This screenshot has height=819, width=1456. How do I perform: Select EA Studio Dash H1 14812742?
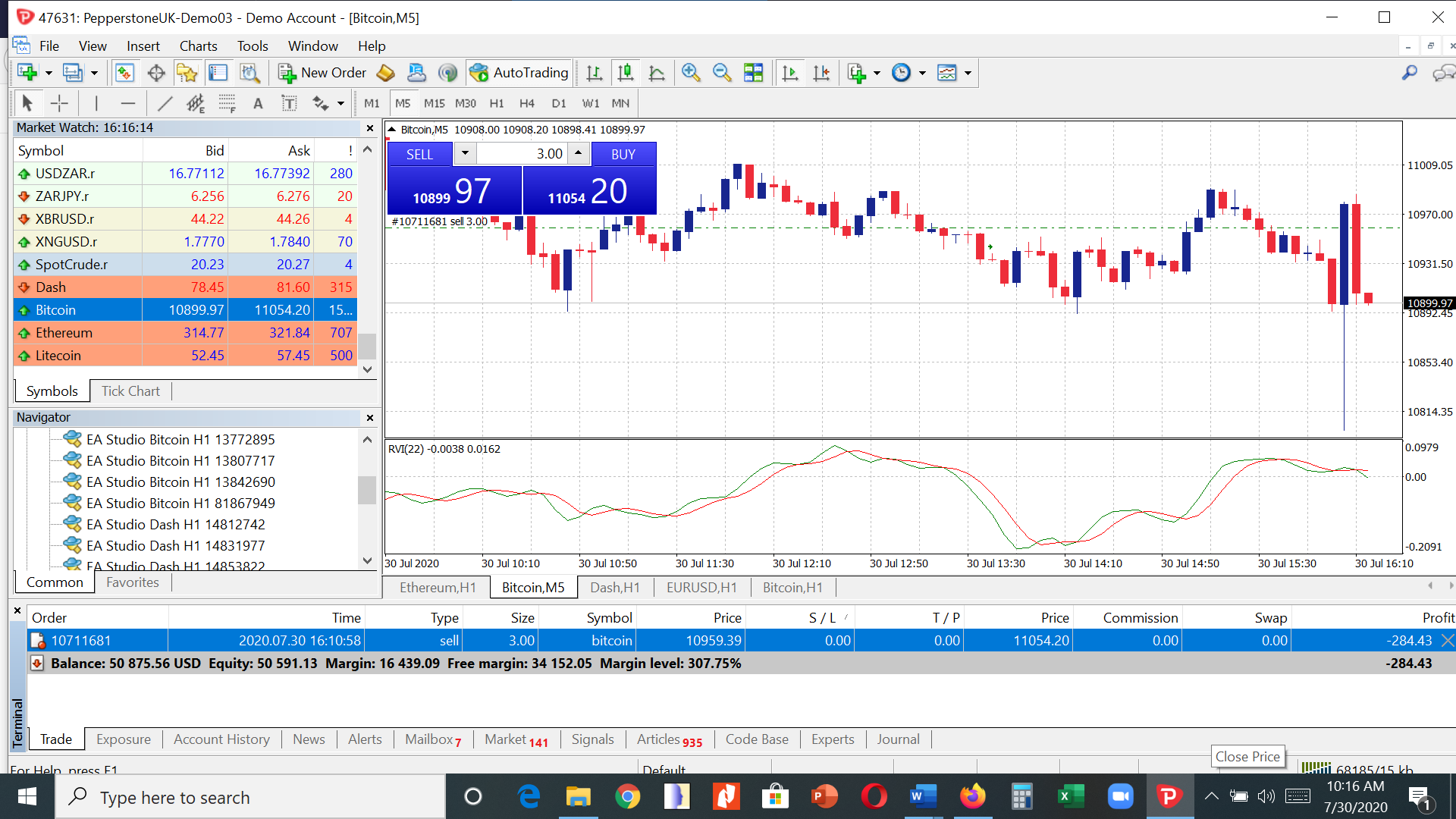tap(175, 525)
